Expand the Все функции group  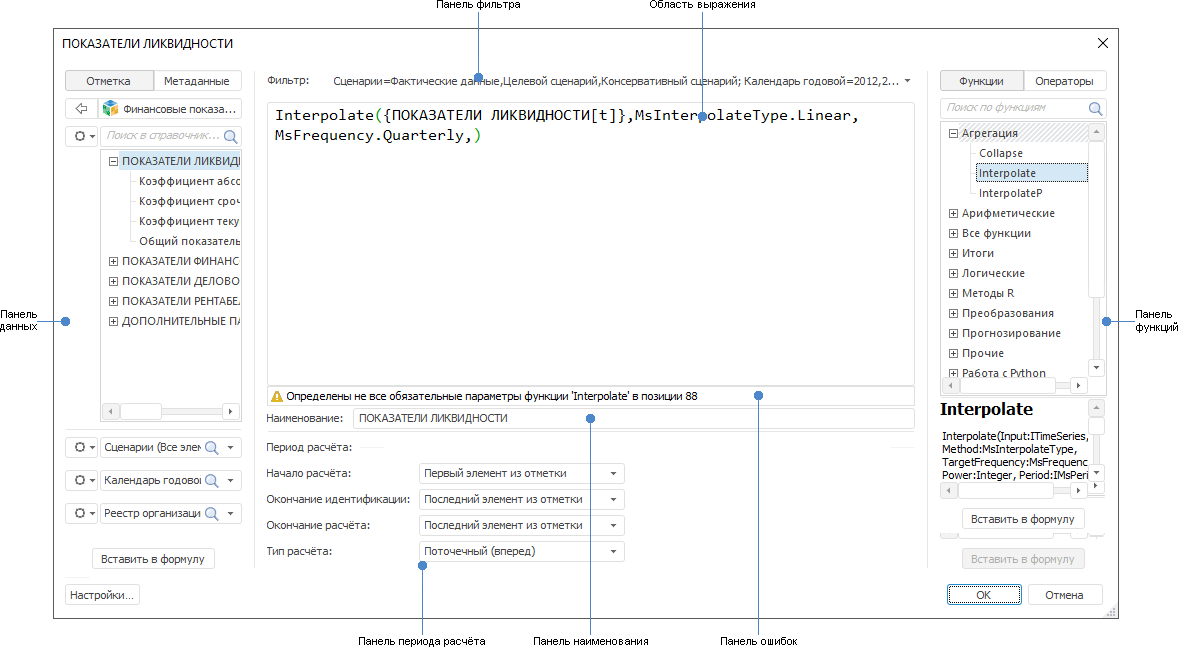tap(953, 233)
